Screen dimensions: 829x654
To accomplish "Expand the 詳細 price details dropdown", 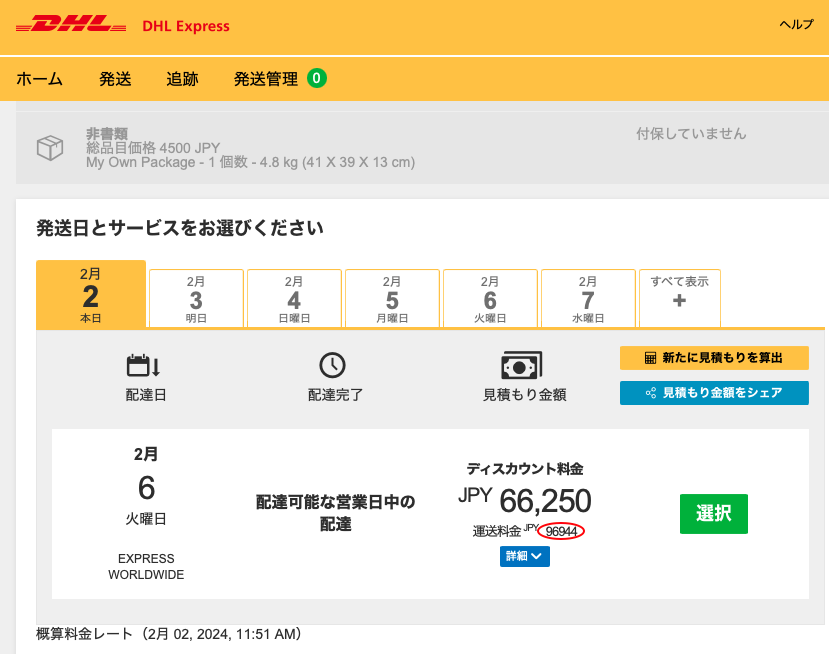I will coord(524,556).
